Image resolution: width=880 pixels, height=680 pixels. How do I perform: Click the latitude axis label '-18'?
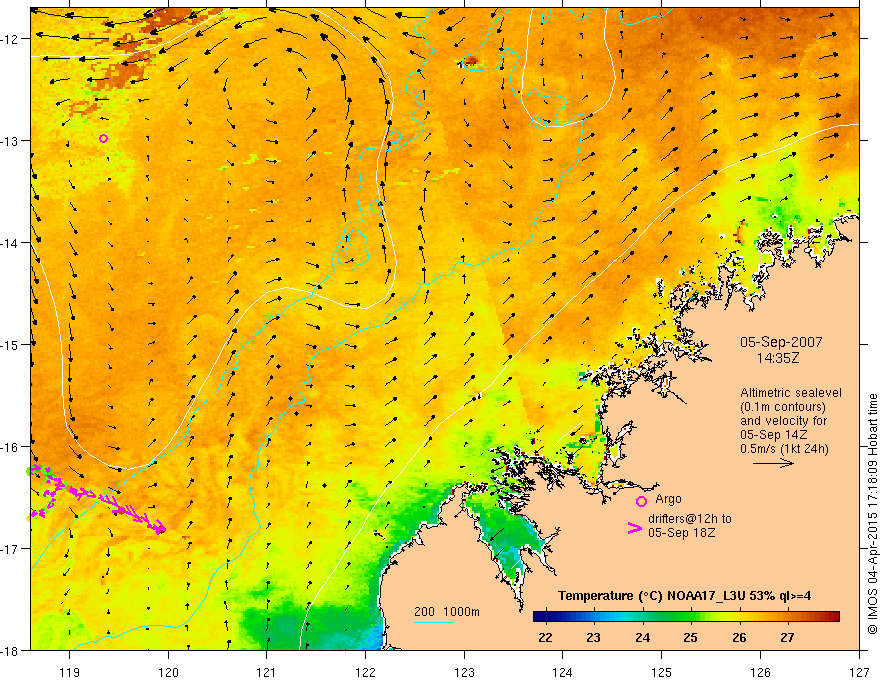click(x=10, y=650)
